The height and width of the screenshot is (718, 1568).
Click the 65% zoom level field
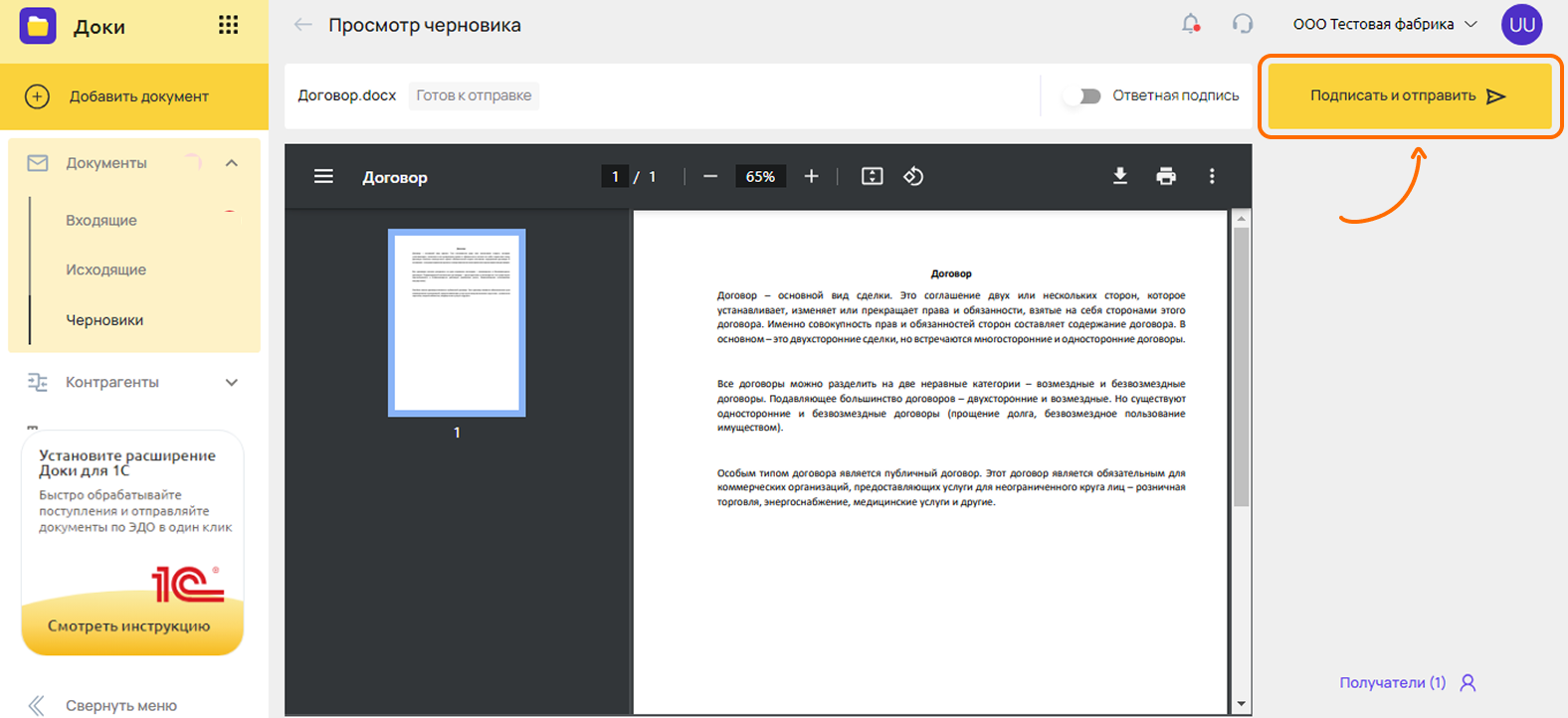(x=760, y=176)
